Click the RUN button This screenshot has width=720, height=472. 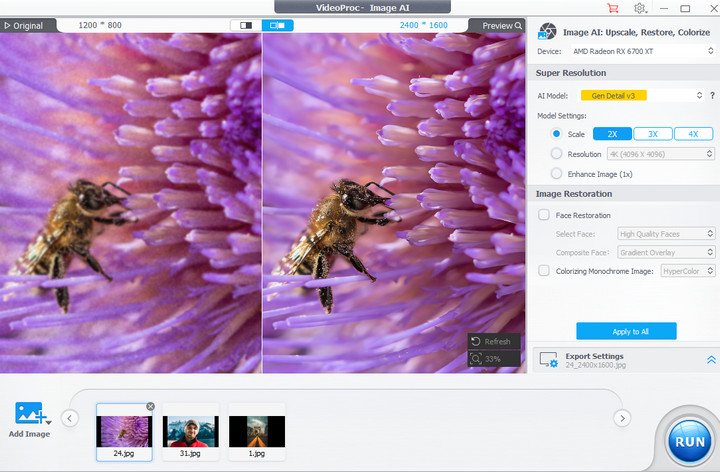click(x=689, y=442)
